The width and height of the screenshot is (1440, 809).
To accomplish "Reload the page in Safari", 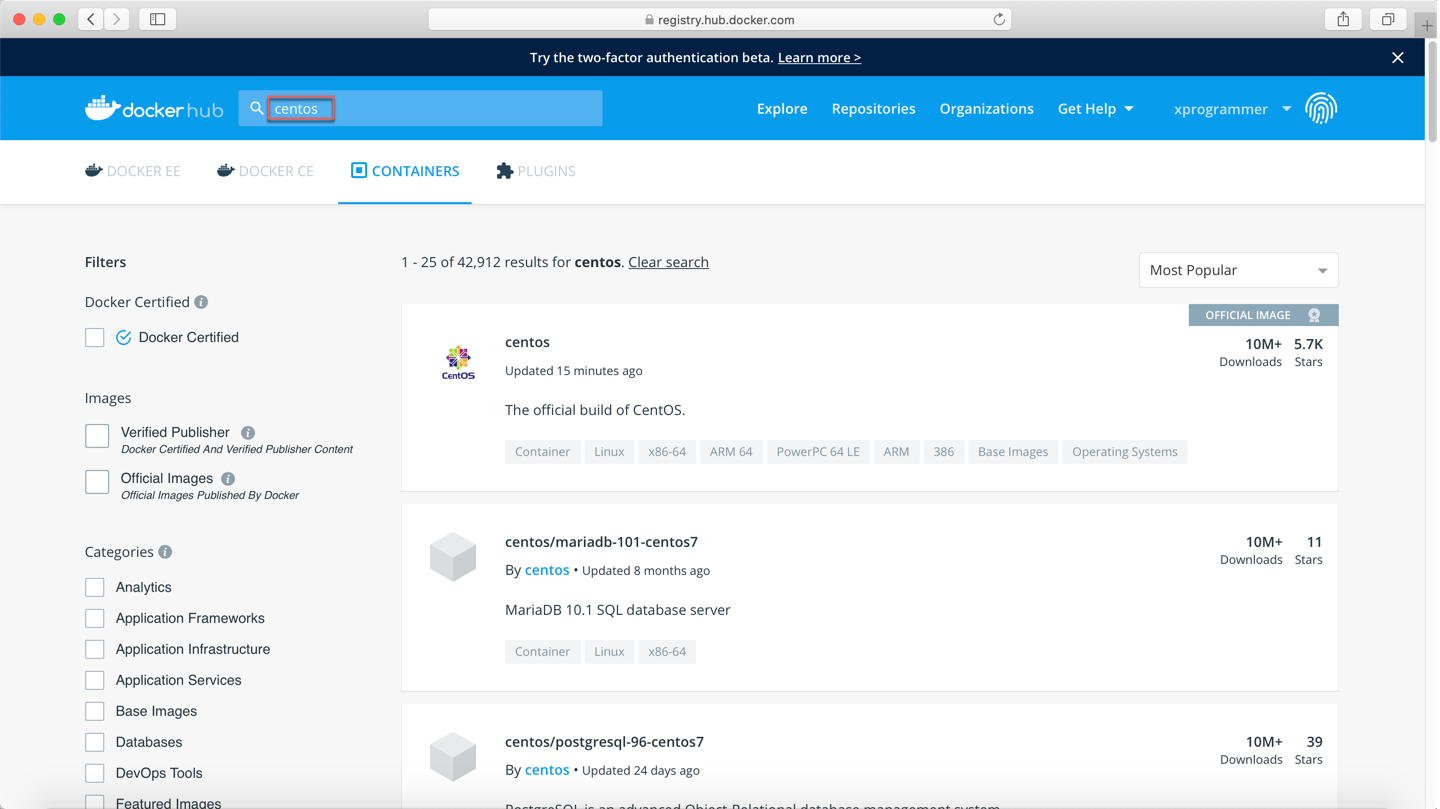I will (x=998, y=19).
